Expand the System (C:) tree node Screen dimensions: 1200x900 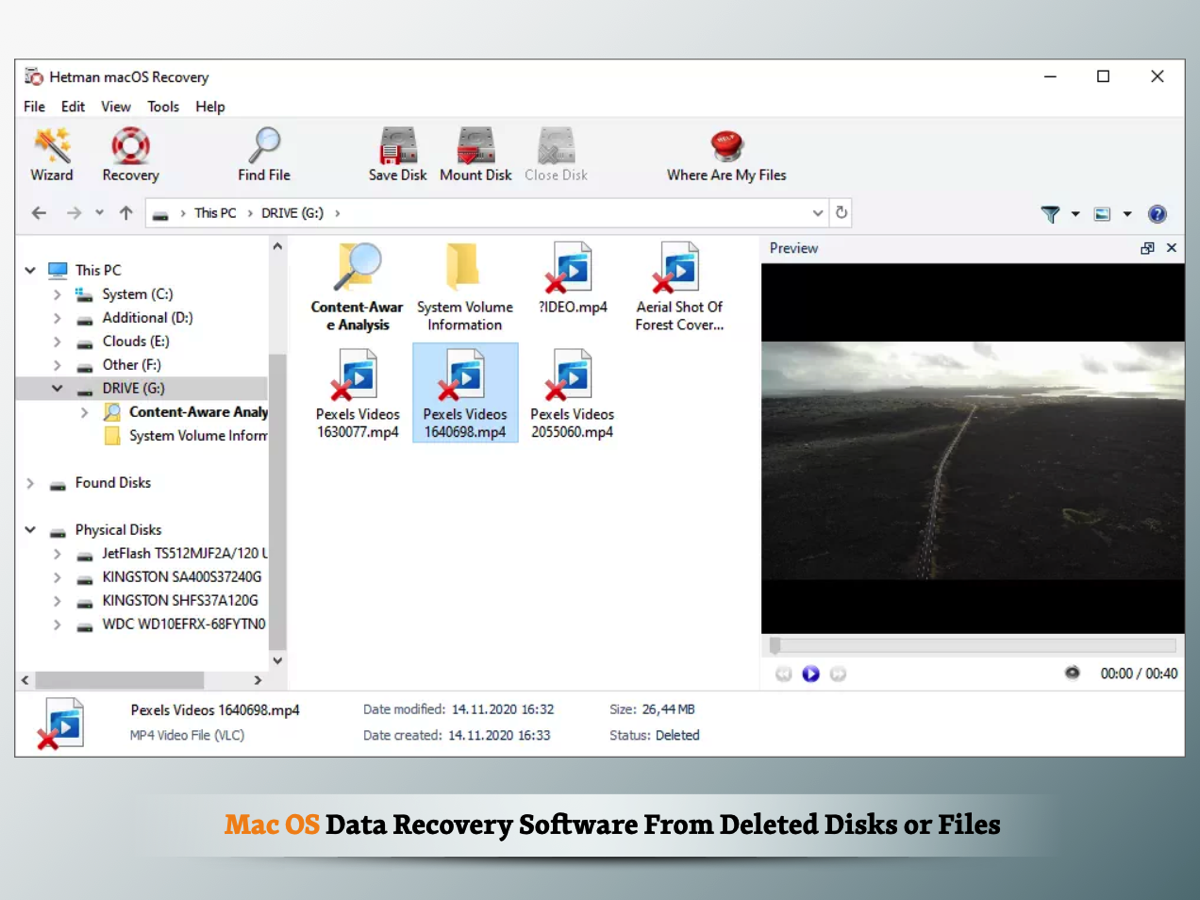57,295
